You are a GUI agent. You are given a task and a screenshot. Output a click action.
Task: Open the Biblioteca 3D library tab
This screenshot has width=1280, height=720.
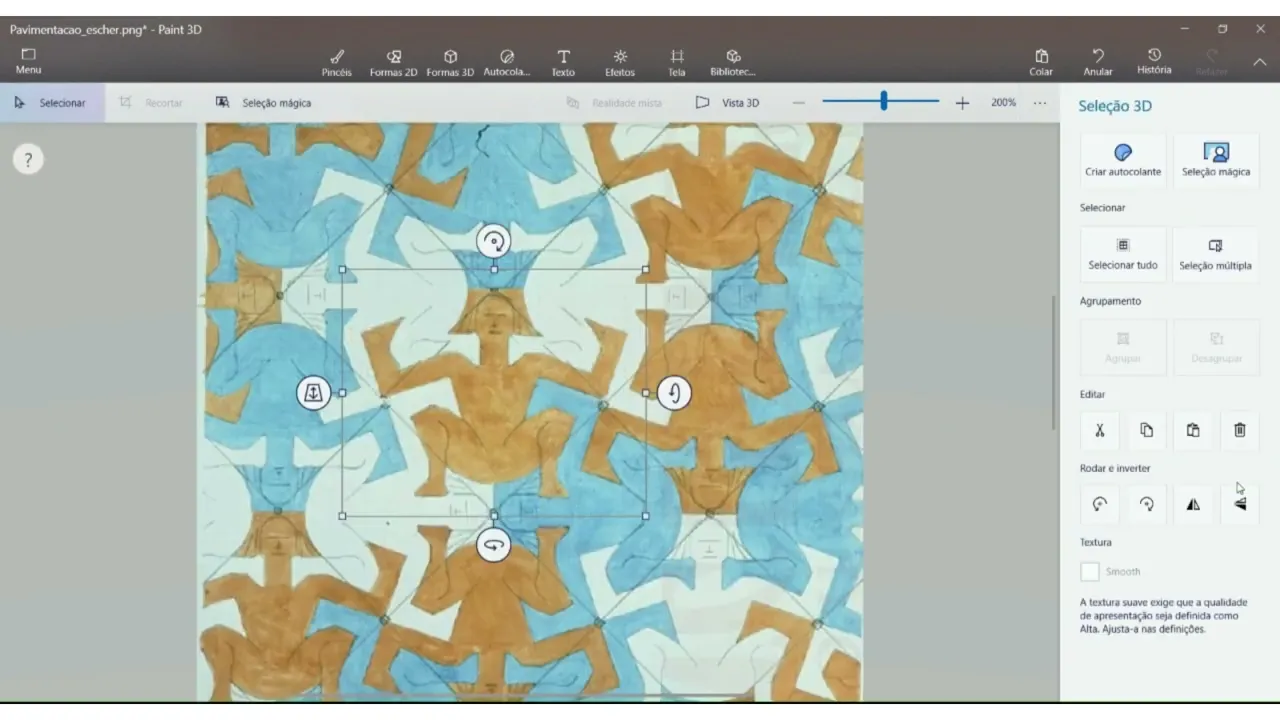pyautogui.click(x=733, y=63)
